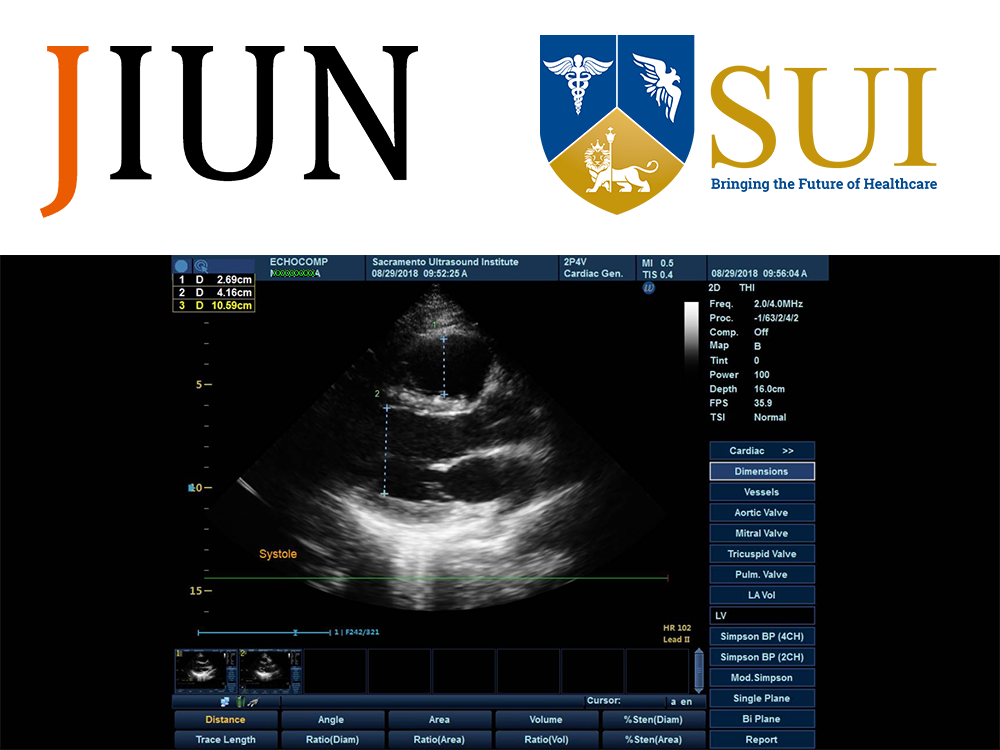Open the Dimensions measurement group
Image resolution: width=1000 pixels, height=750 pixels.
tap(762, 471)
